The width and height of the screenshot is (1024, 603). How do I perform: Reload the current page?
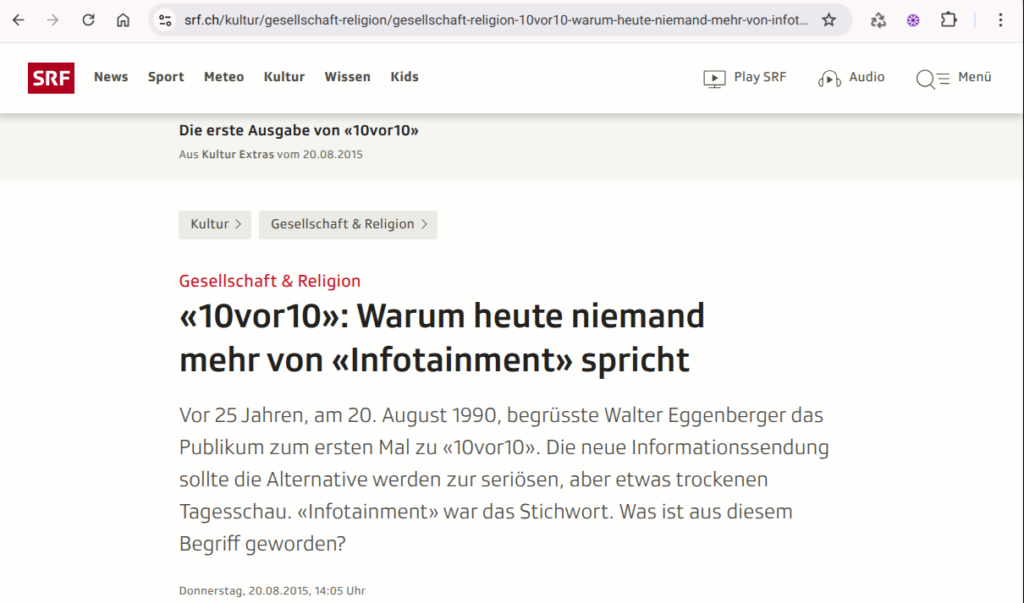(x=88, y=20)
